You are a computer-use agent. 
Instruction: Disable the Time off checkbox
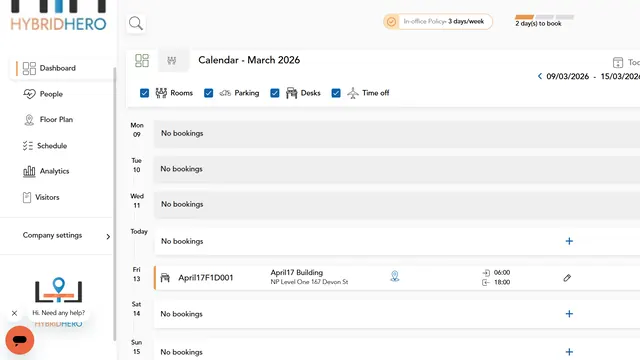[336, 93]
